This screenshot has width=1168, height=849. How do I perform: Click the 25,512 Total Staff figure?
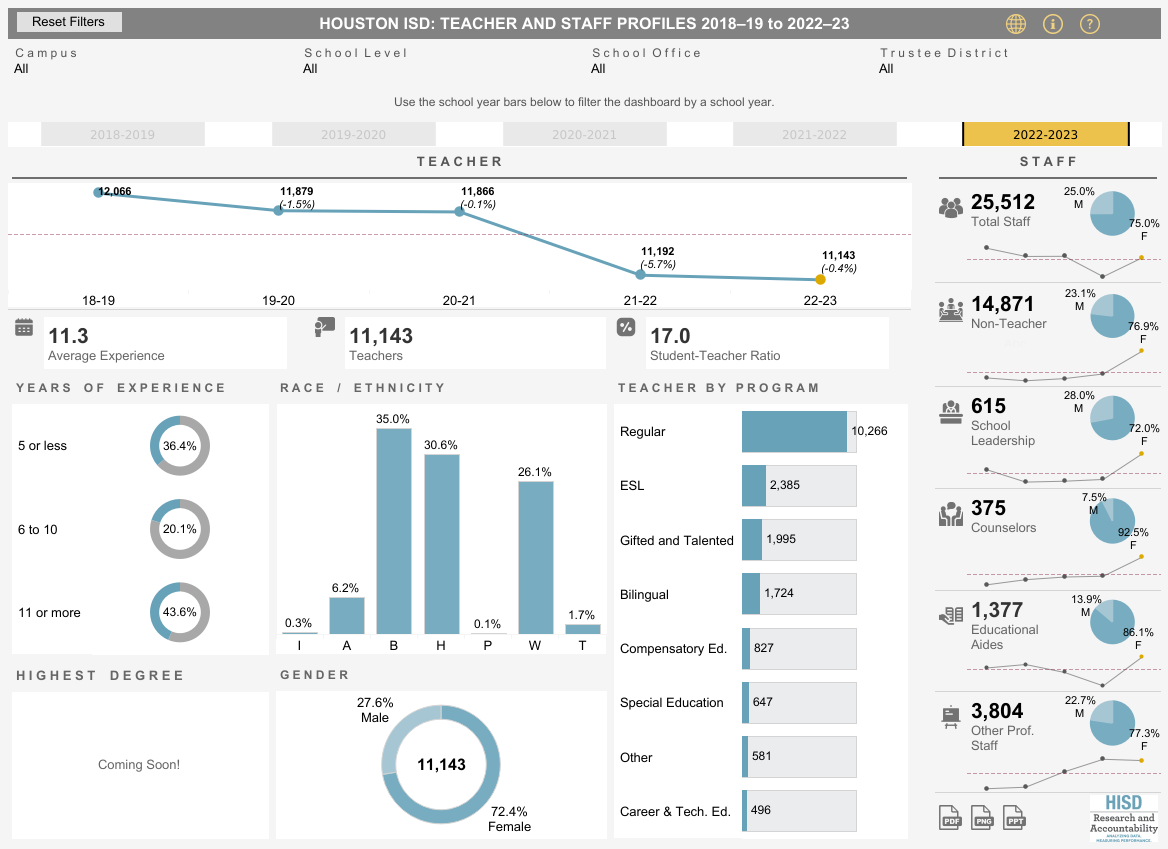[x=1003, y=202]
